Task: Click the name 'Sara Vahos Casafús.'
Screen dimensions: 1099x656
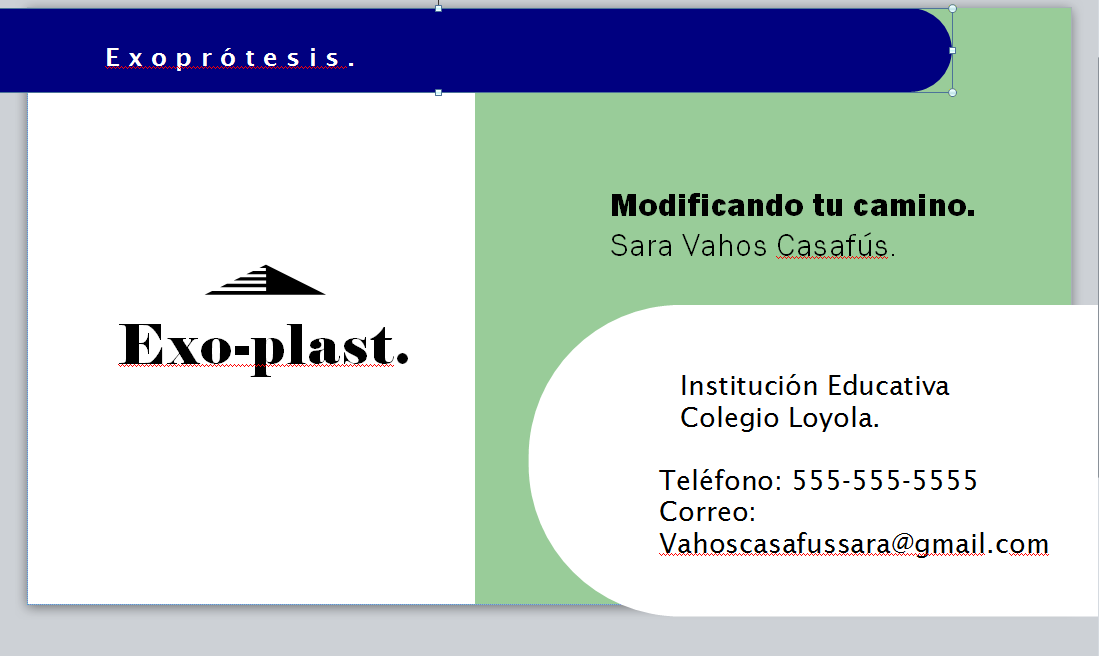Action: click(752, 246)
